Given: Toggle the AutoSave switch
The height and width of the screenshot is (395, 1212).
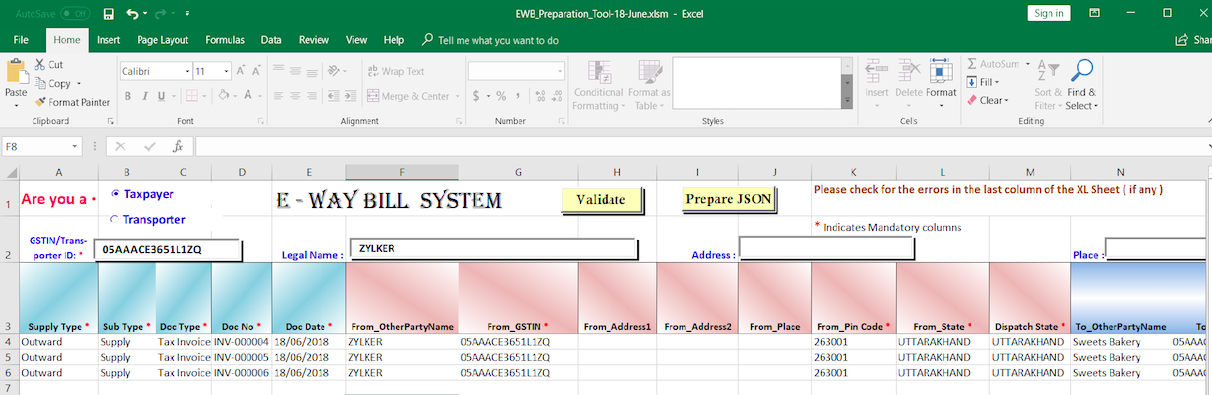Looking at the screenshot, I should point(75,14).
